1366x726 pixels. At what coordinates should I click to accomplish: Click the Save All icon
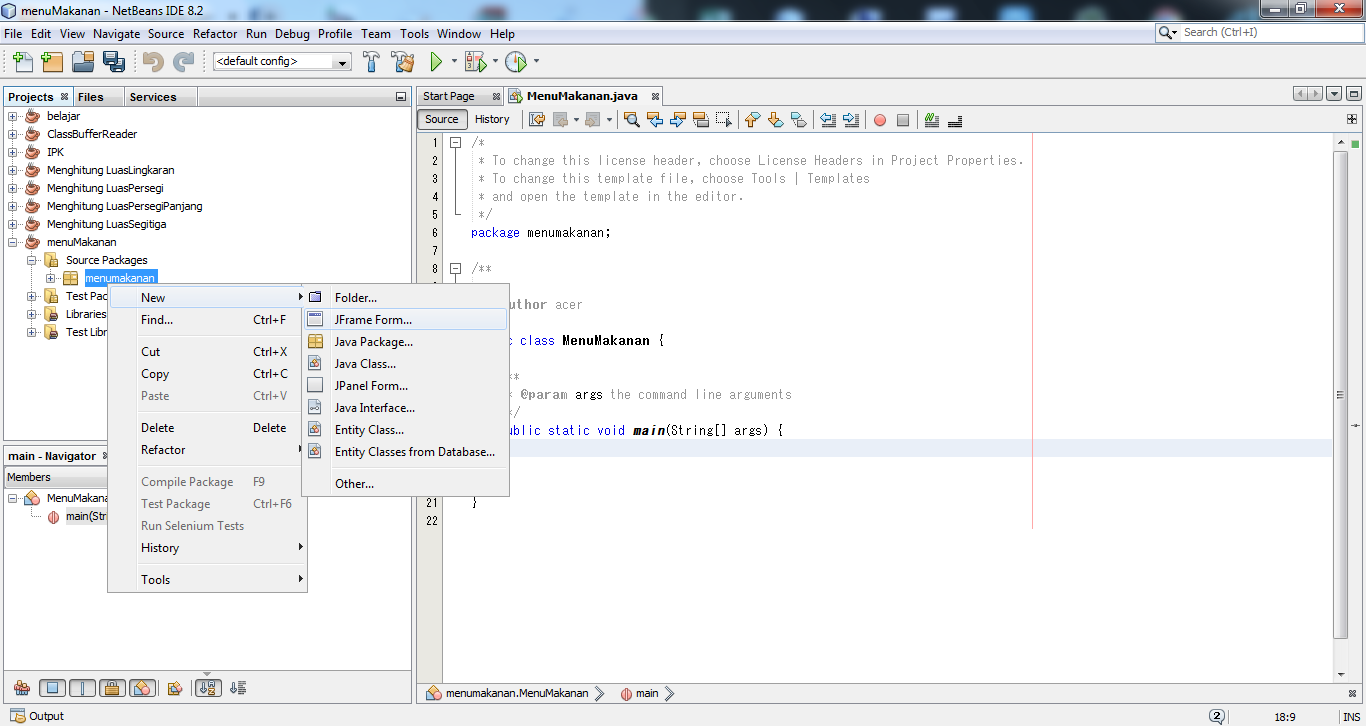(x=115, y=61)
